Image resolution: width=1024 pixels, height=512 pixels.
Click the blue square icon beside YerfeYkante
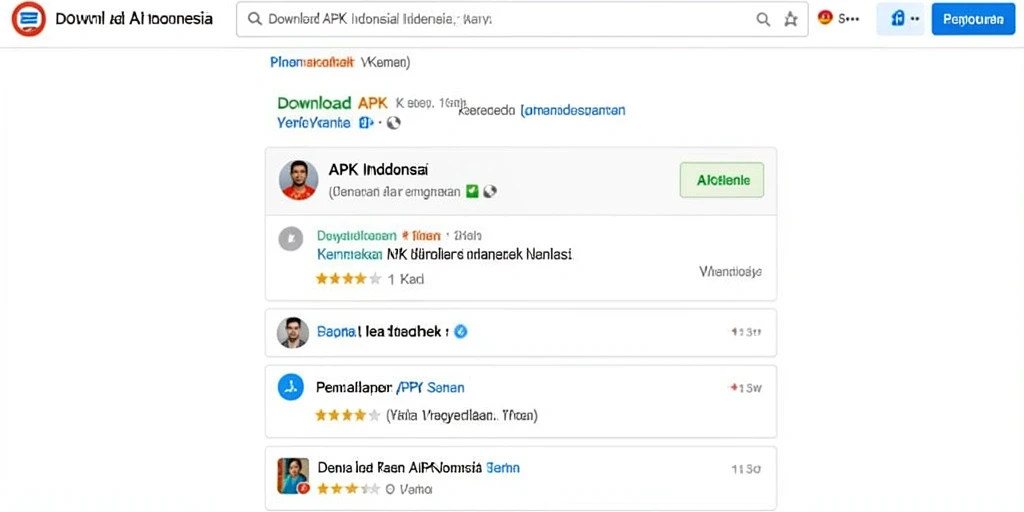point(366,123)
